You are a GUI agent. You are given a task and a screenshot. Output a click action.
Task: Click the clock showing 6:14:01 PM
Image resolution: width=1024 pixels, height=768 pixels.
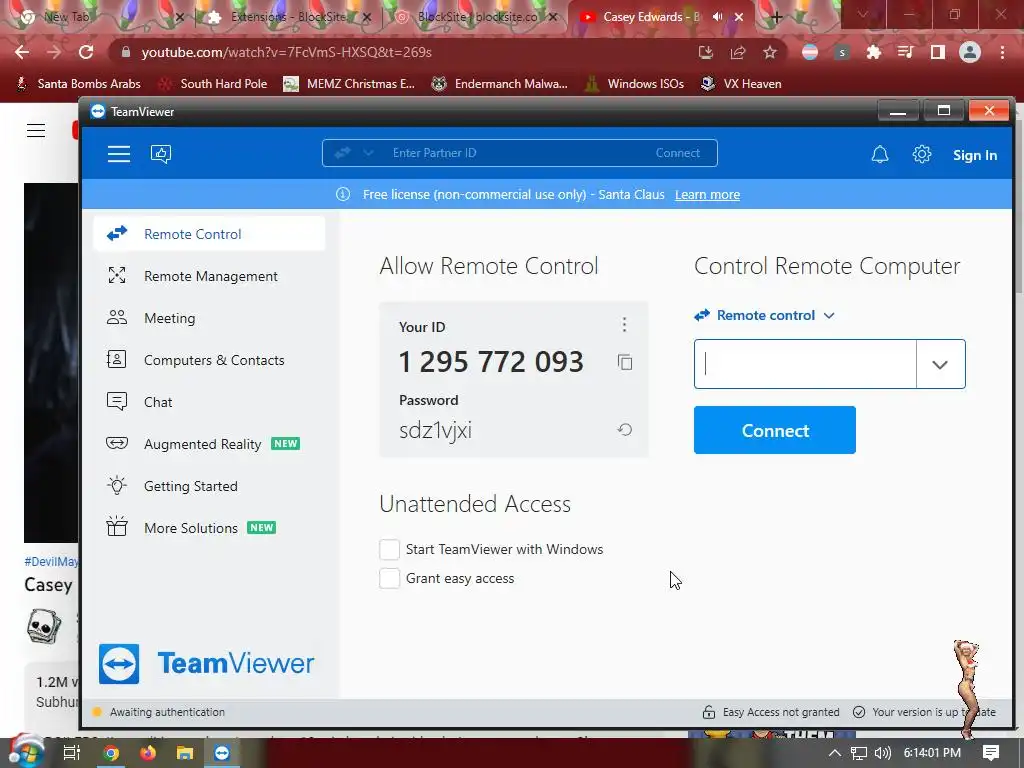[932, 753]
